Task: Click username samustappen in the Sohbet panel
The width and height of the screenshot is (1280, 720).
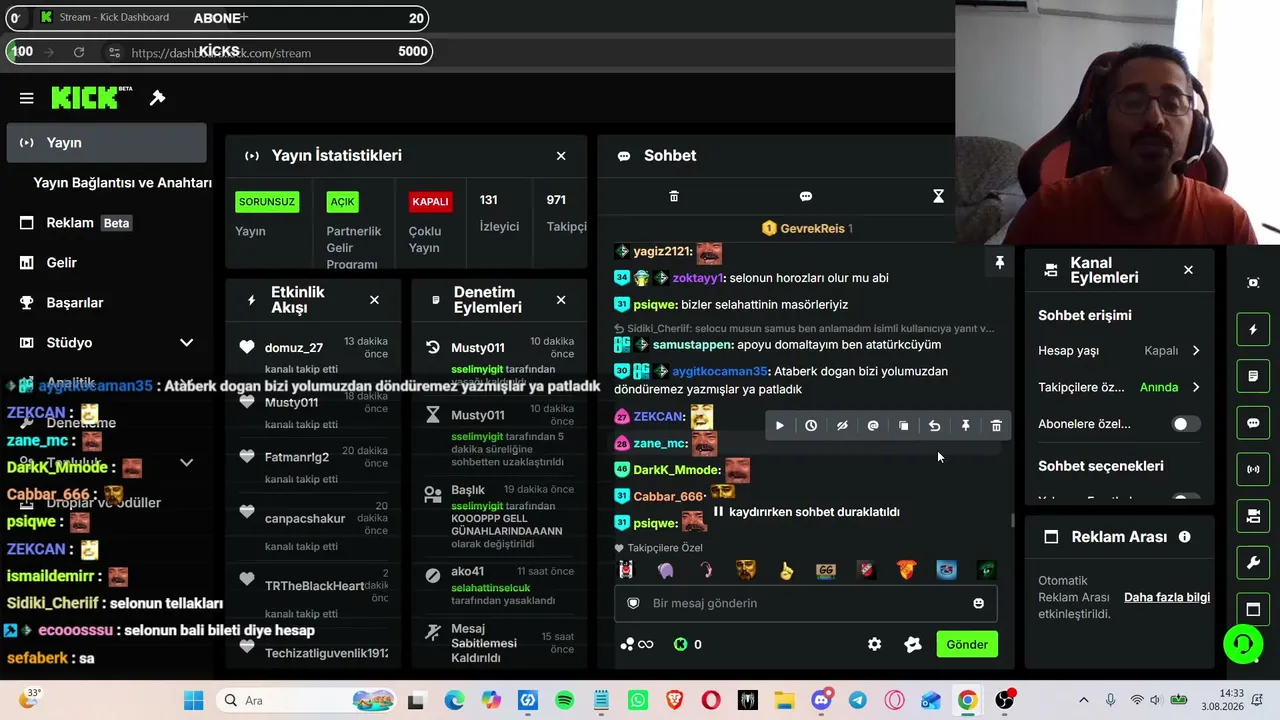Action: point(693,344)
